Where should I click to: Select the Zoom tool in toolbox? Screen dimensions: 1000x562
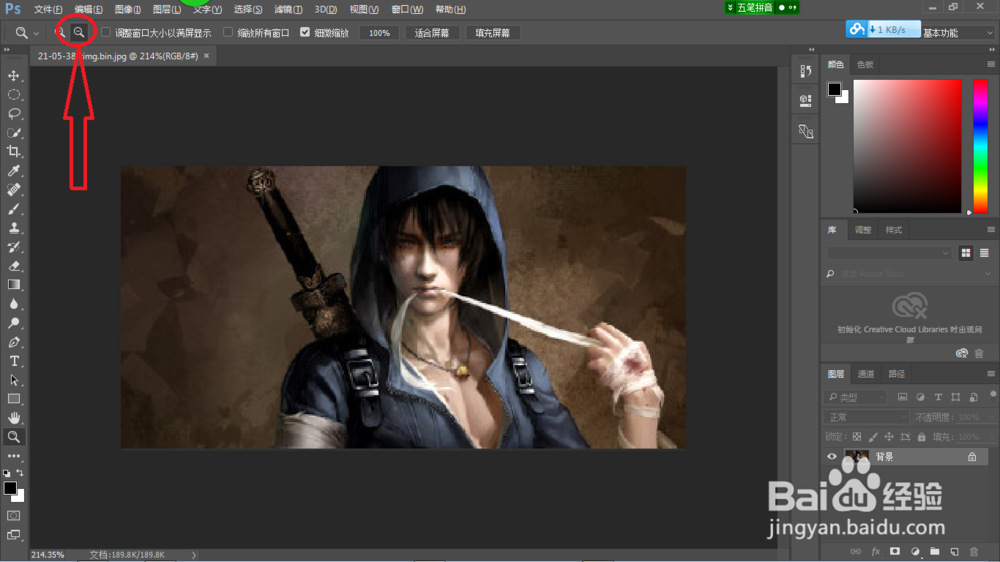13,437
